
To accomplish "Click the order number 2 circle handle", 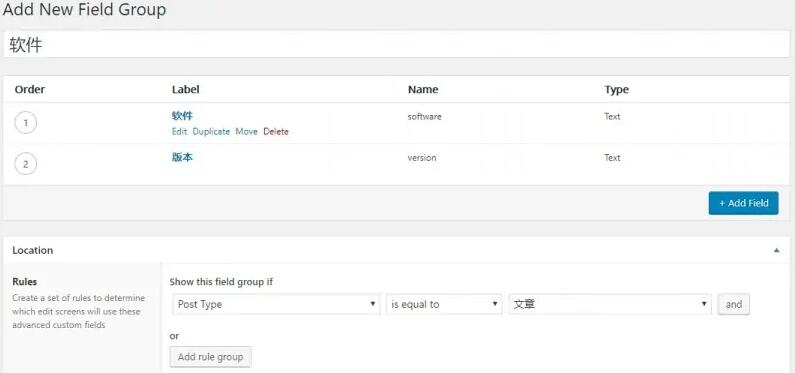I will [x=26, y=164].
